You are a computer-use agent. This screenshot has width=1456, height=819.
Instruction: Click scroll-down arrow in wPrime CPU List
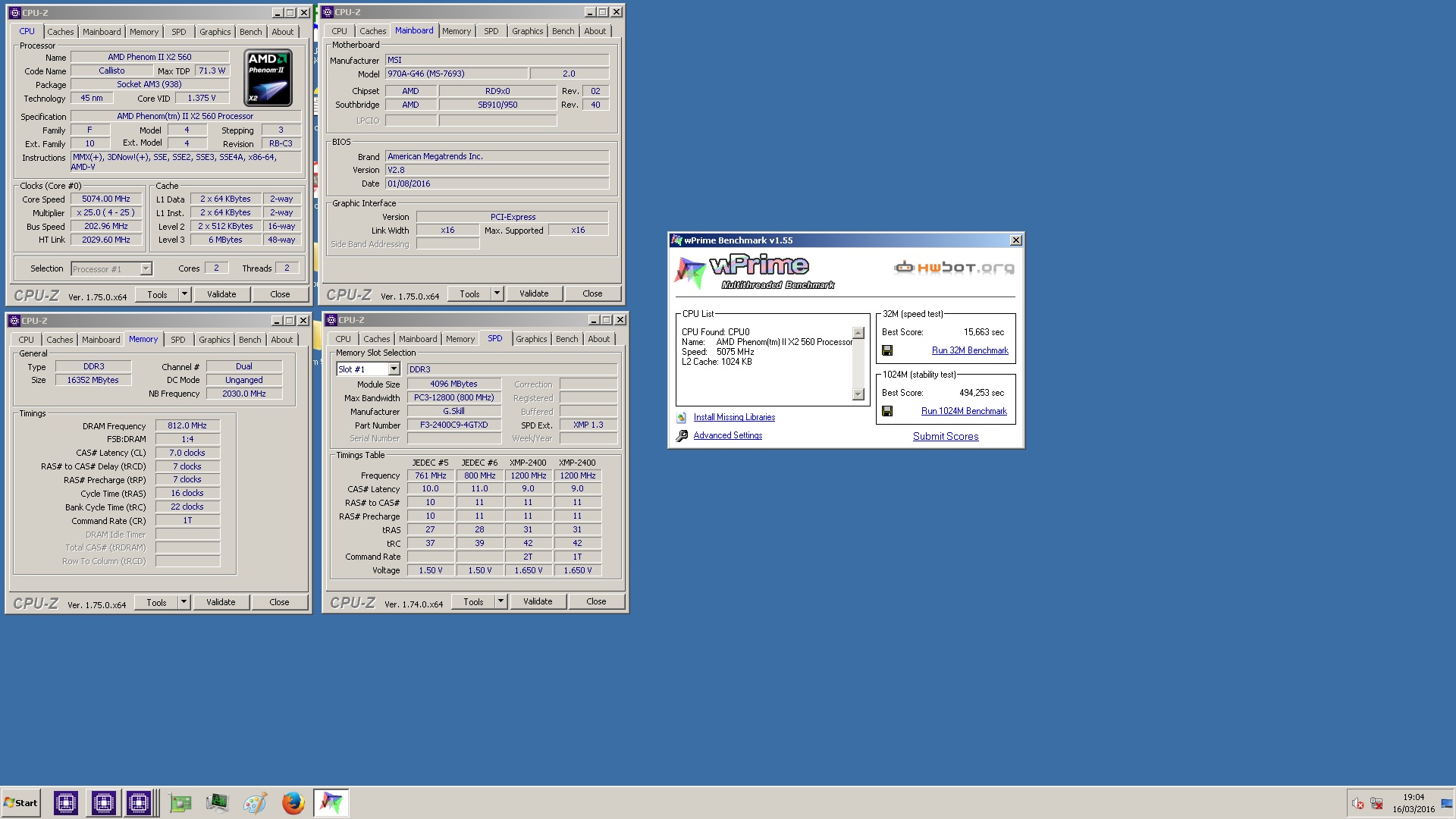pos(858,394)
